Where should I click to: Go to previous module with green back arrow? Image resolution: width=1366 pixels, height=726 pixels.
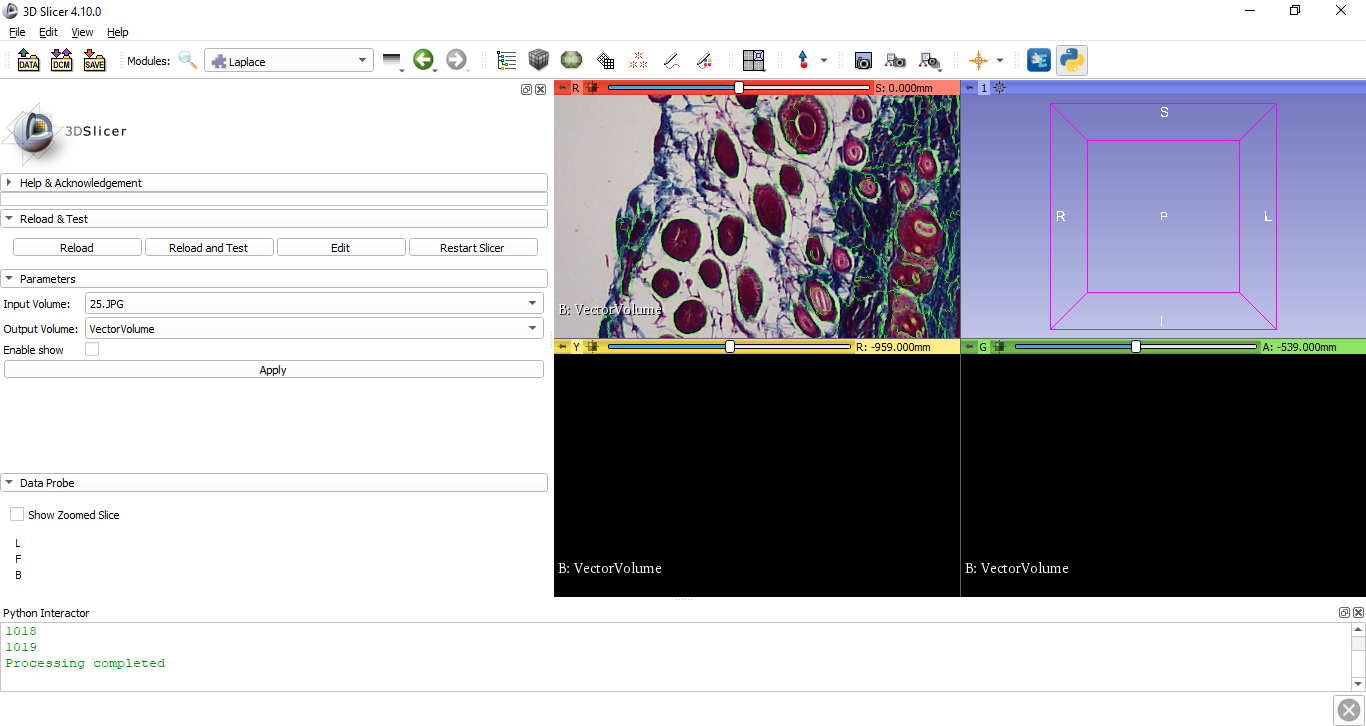pyautogui.click(x=423, y=61)
